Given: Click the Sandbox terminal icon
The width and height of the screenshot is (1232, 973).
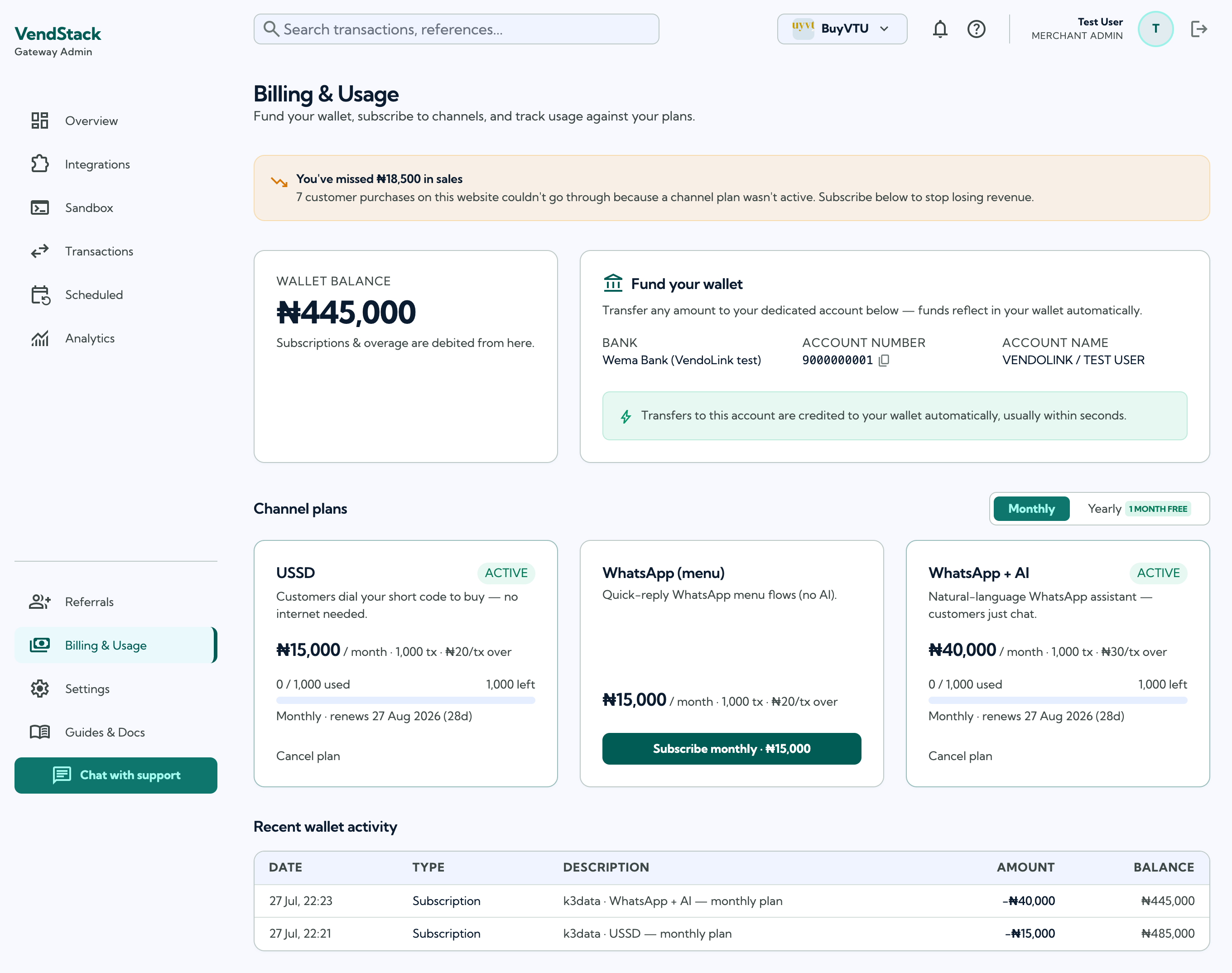Looking at the screenshot, I should (40, 207).
